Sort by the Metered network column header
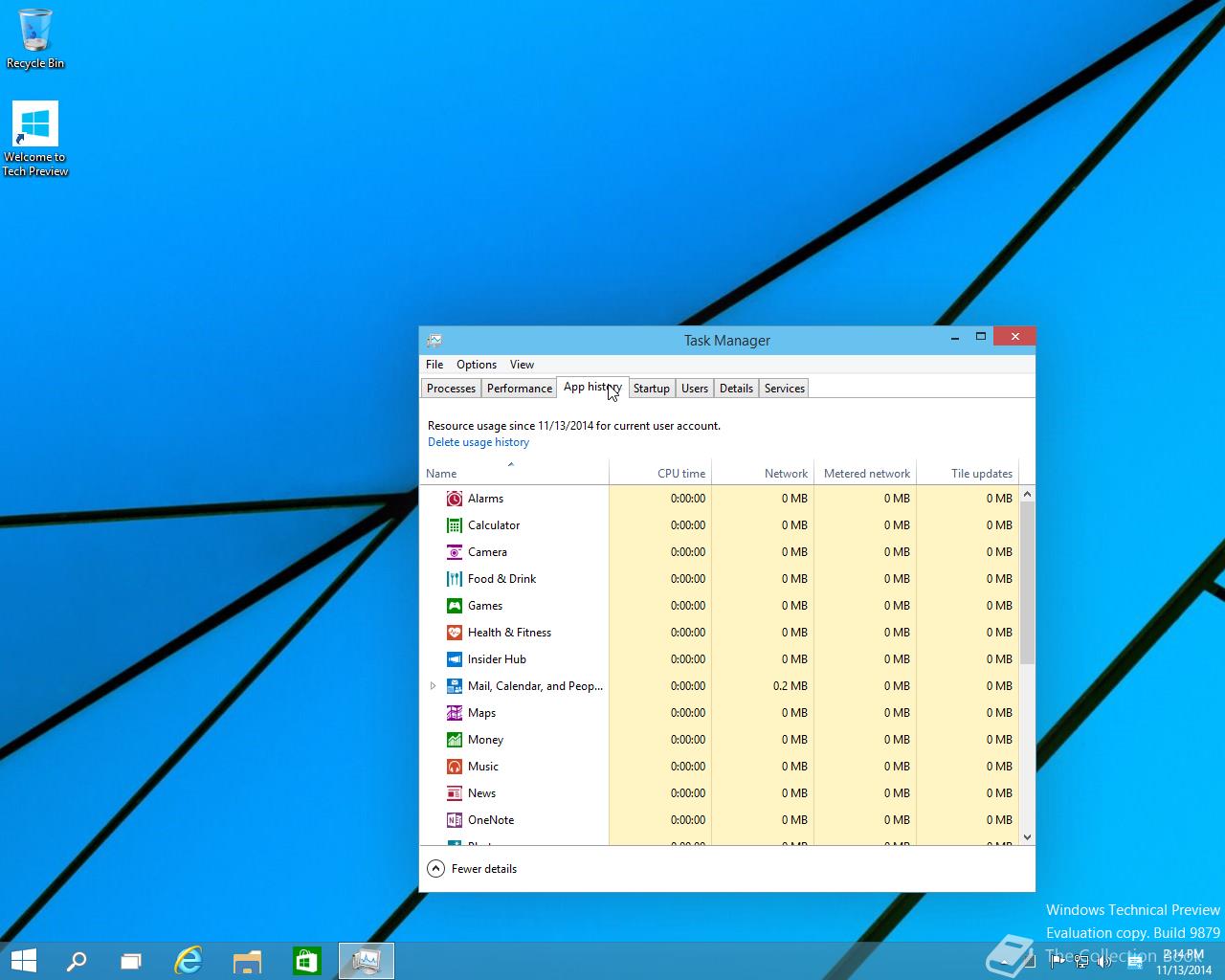Screen dimensions: 1225x980 (865, 472)
